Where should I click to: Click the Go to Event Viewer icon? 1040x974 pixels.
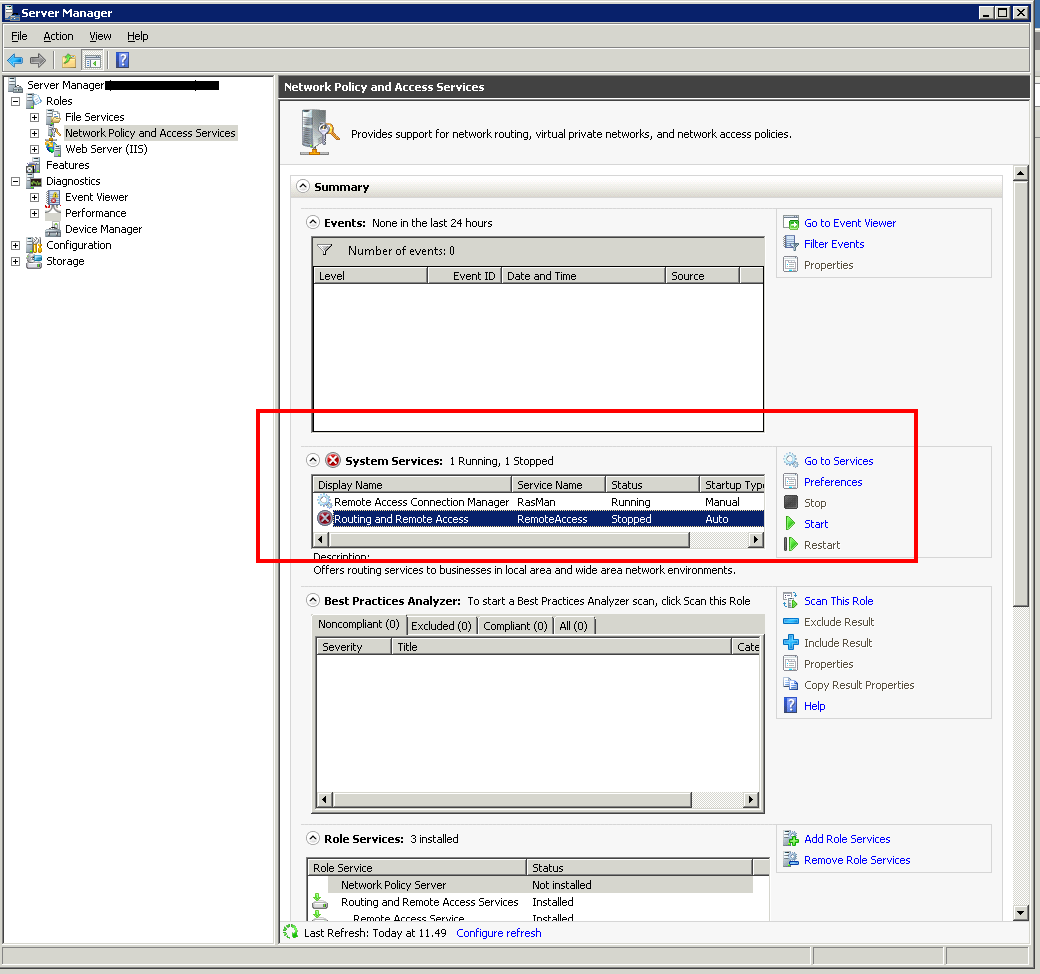(x=791, y=223)
